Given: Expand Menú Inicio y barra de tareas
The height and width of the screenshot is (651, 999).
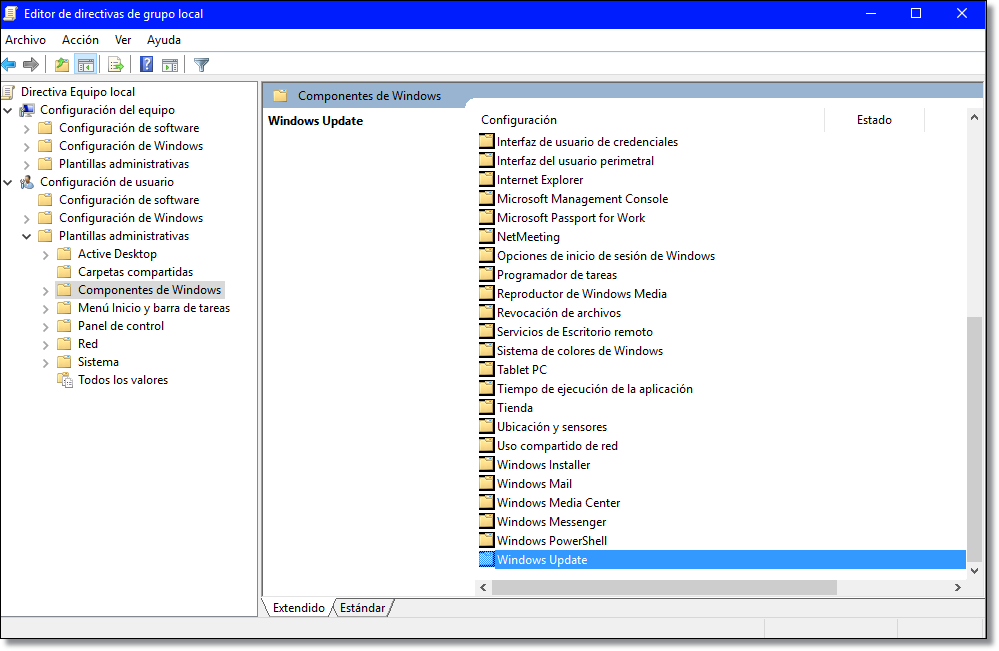Looking at the screenshot, I should coord(45,308).
